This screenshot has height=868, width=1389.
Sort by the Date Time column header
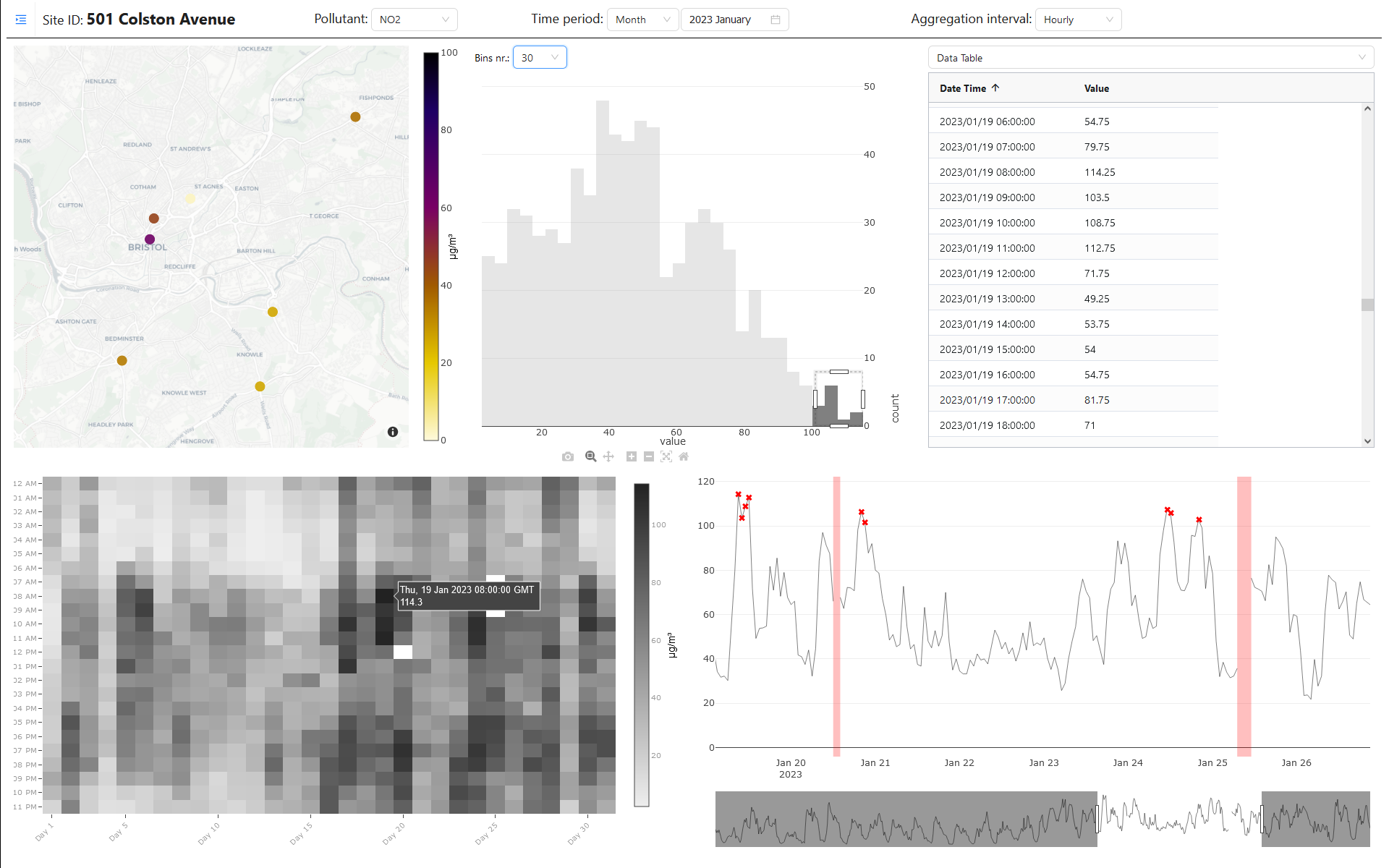coord(963,88)
